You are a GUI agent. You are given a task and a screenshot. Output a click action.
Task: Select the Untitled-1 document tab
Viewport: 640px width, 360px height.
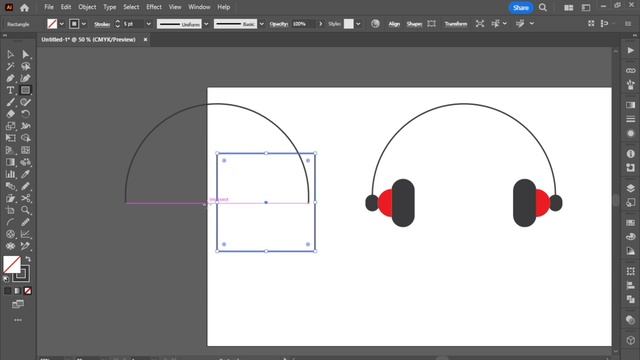[89, 40]
